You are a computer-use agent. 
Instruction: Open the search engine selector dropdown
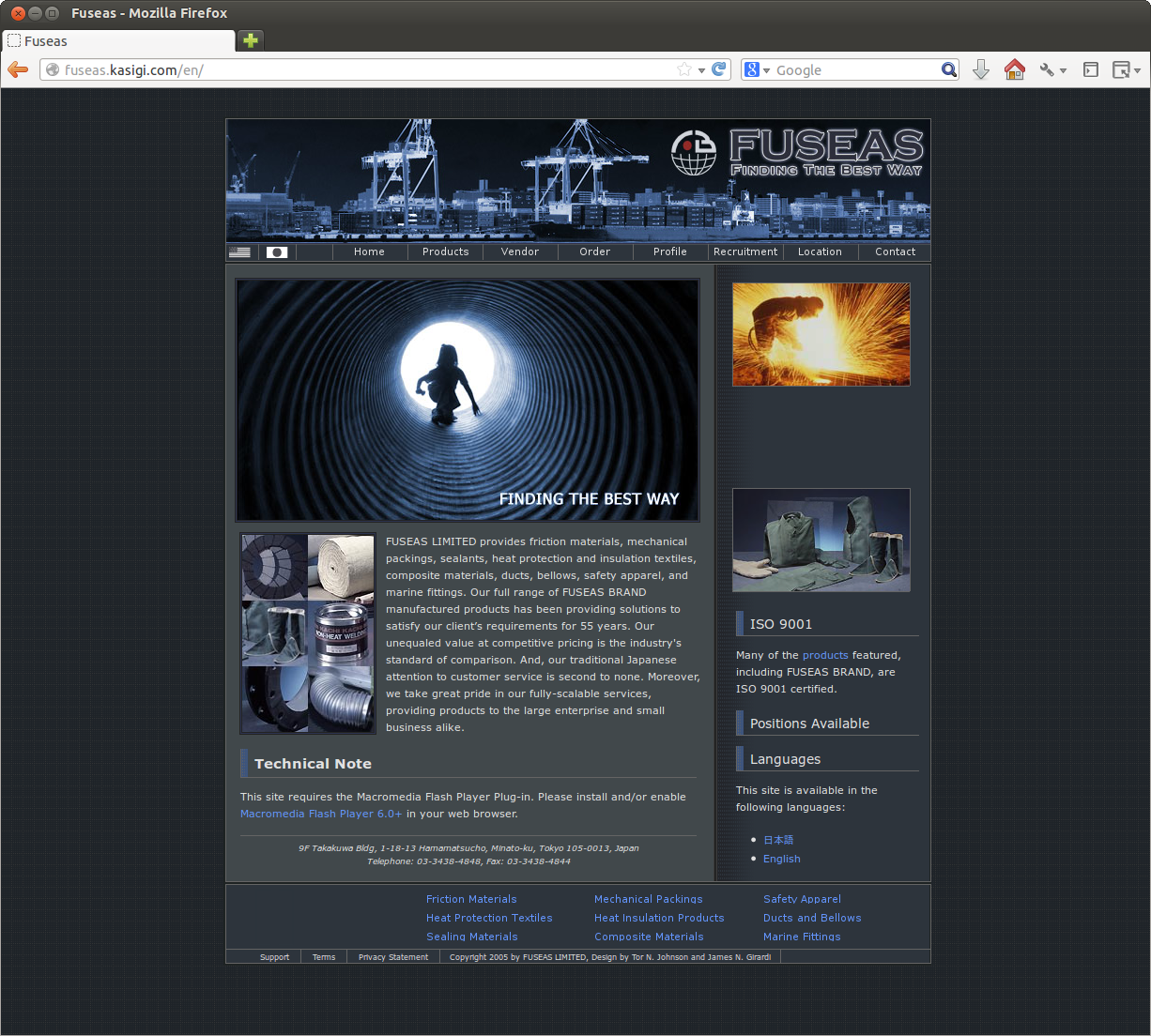(x=757, y=69)
